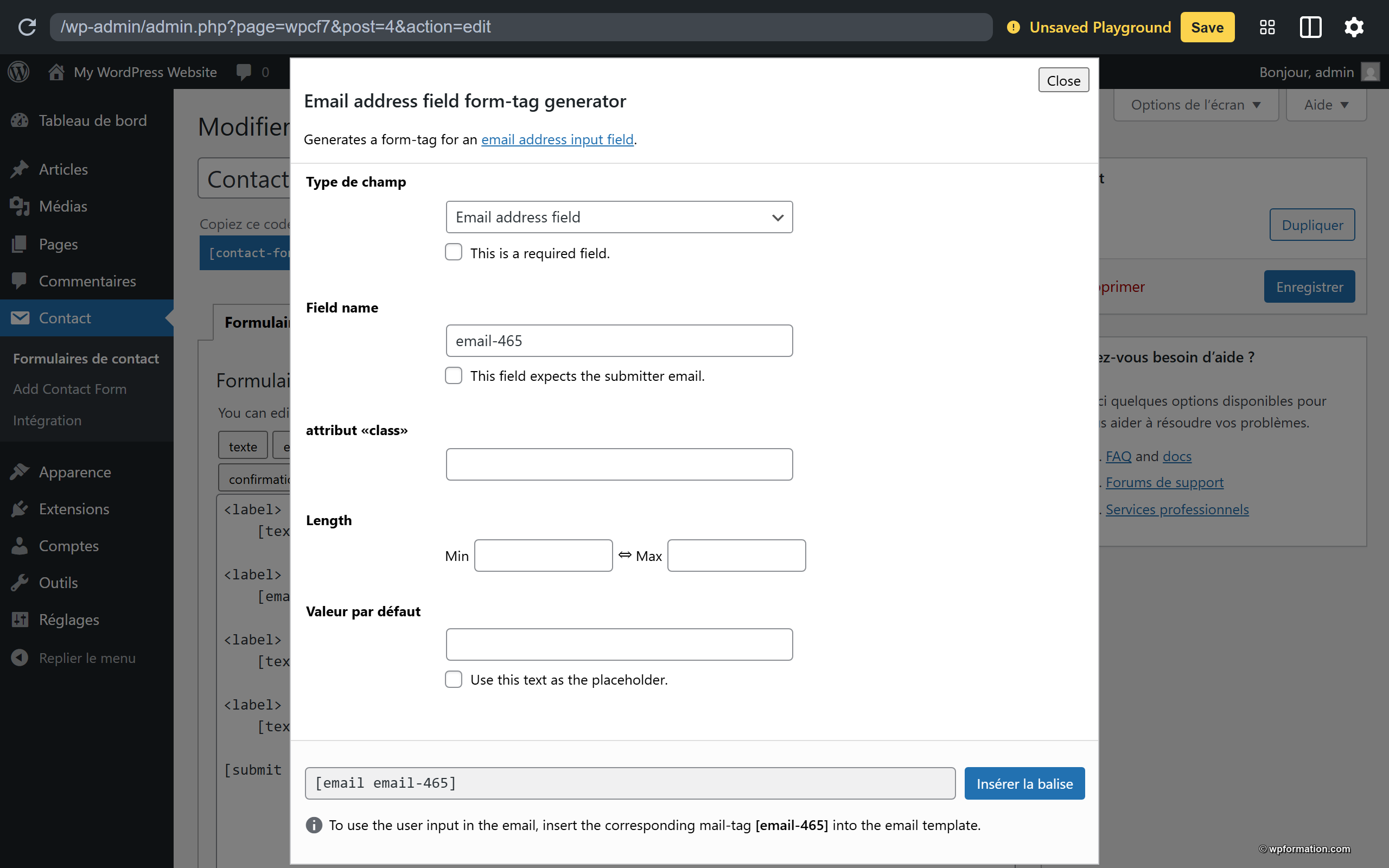
Task: Click the Valeur par défaut input
Action: [619, 644]
